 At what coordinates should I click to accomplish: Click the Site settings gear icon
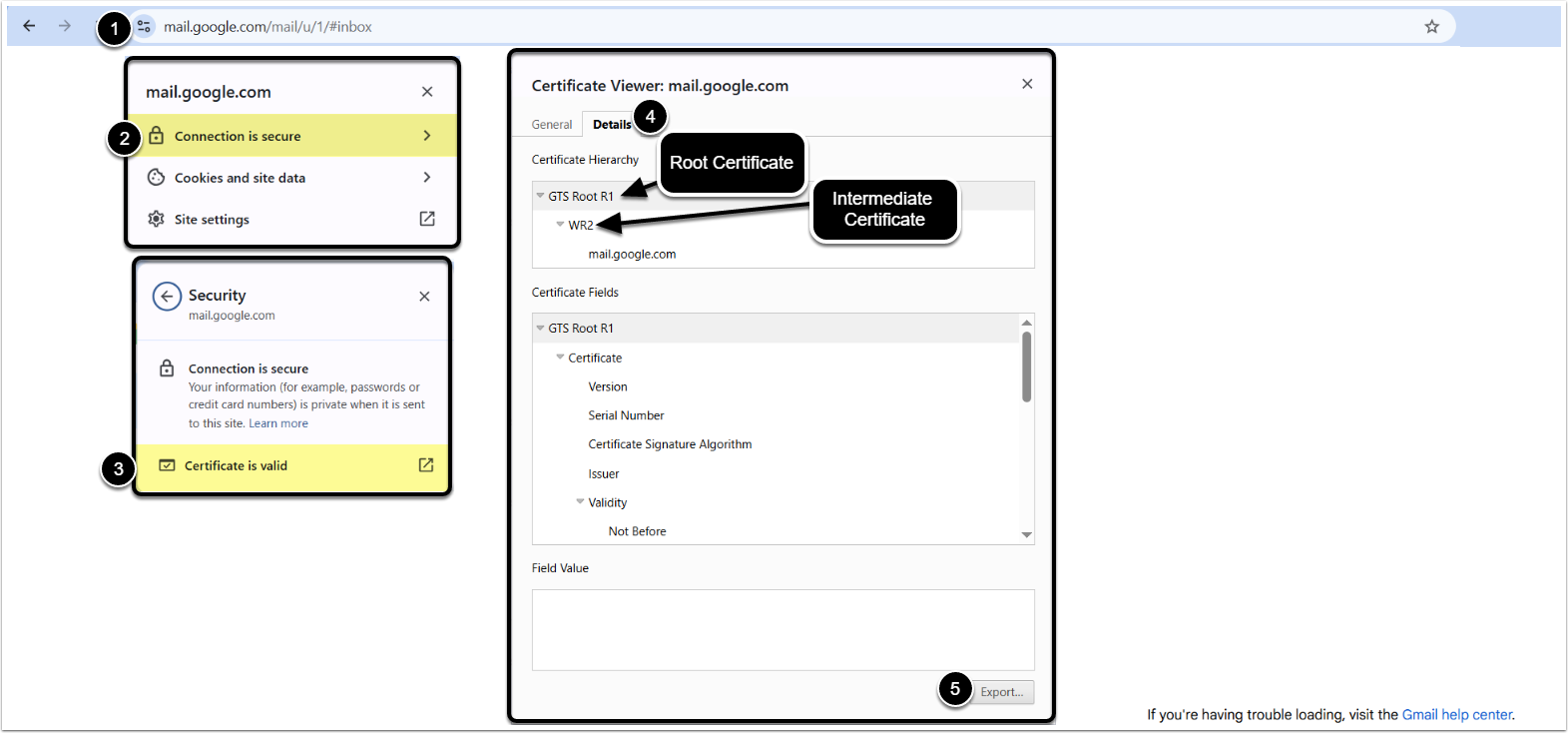click(157, 219)
